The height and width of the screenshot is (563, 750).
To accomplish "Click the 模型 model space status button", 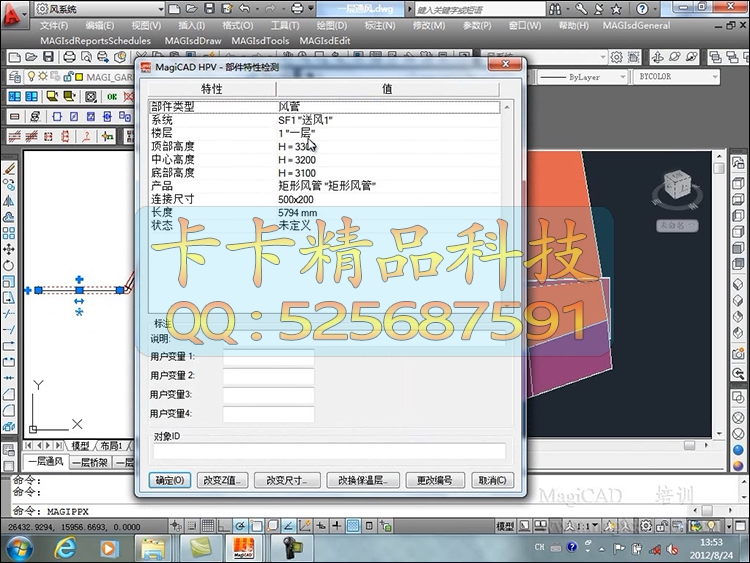I will click(x=505, y=526).
